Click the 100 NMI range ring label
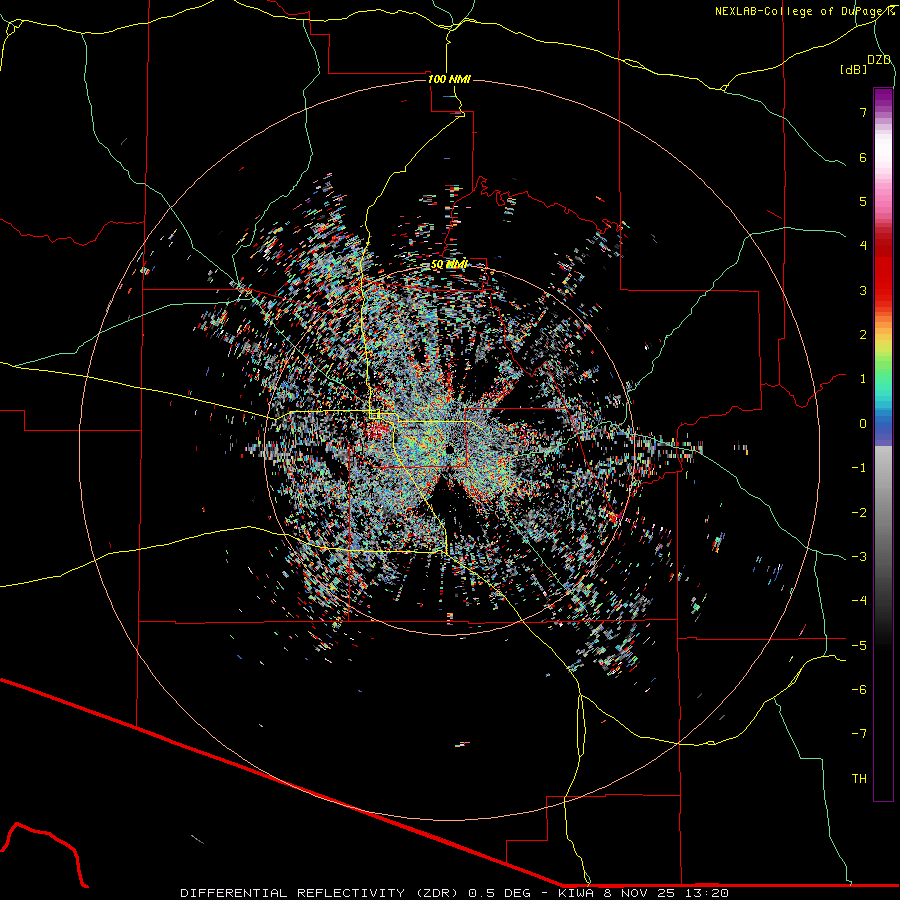The height and width of the screenshot is (900, 900). 449,79
